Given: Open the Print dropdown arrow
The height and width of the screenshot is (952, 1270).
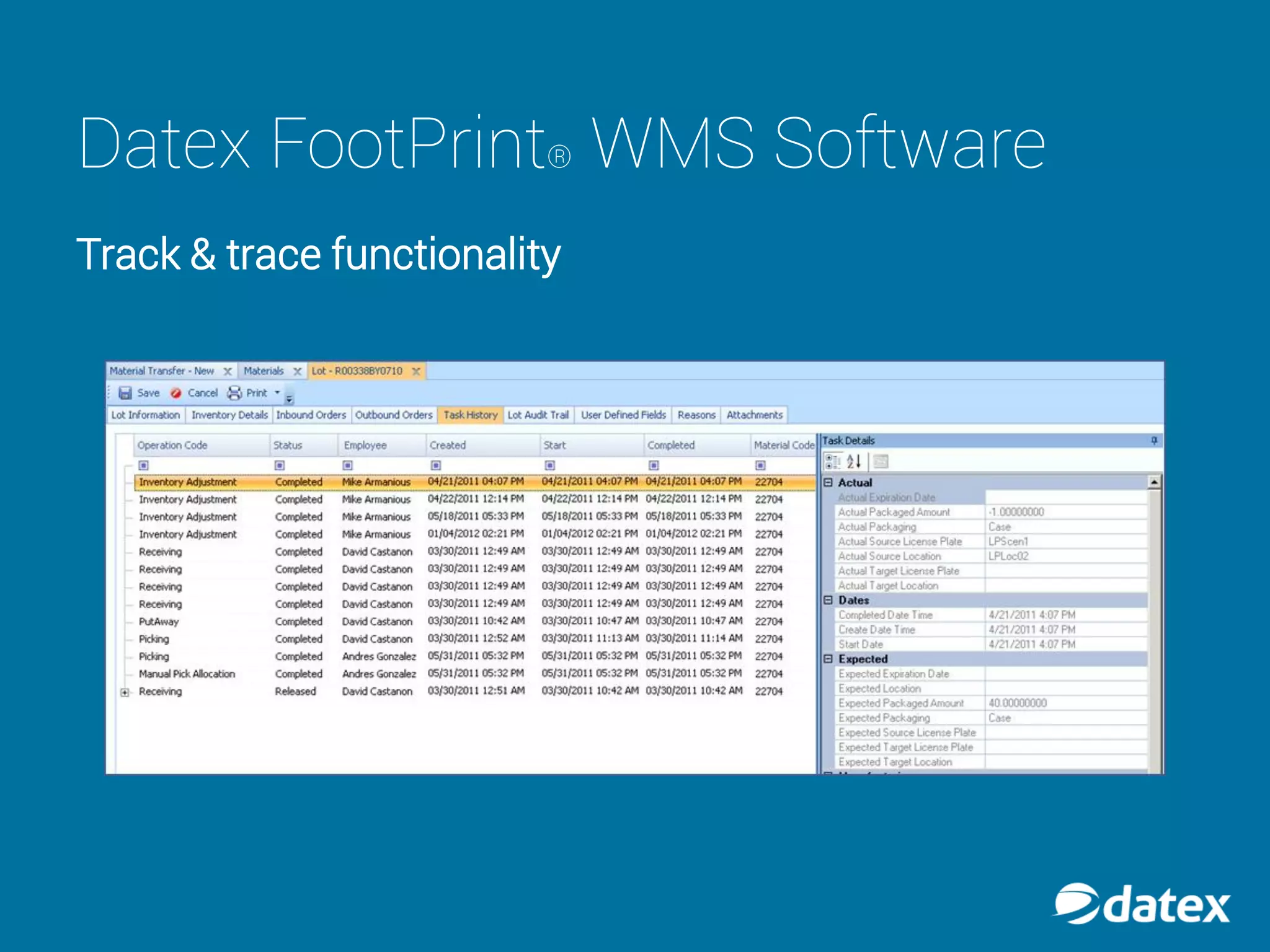Looking at the screenshot, I should tap(277, 392).
